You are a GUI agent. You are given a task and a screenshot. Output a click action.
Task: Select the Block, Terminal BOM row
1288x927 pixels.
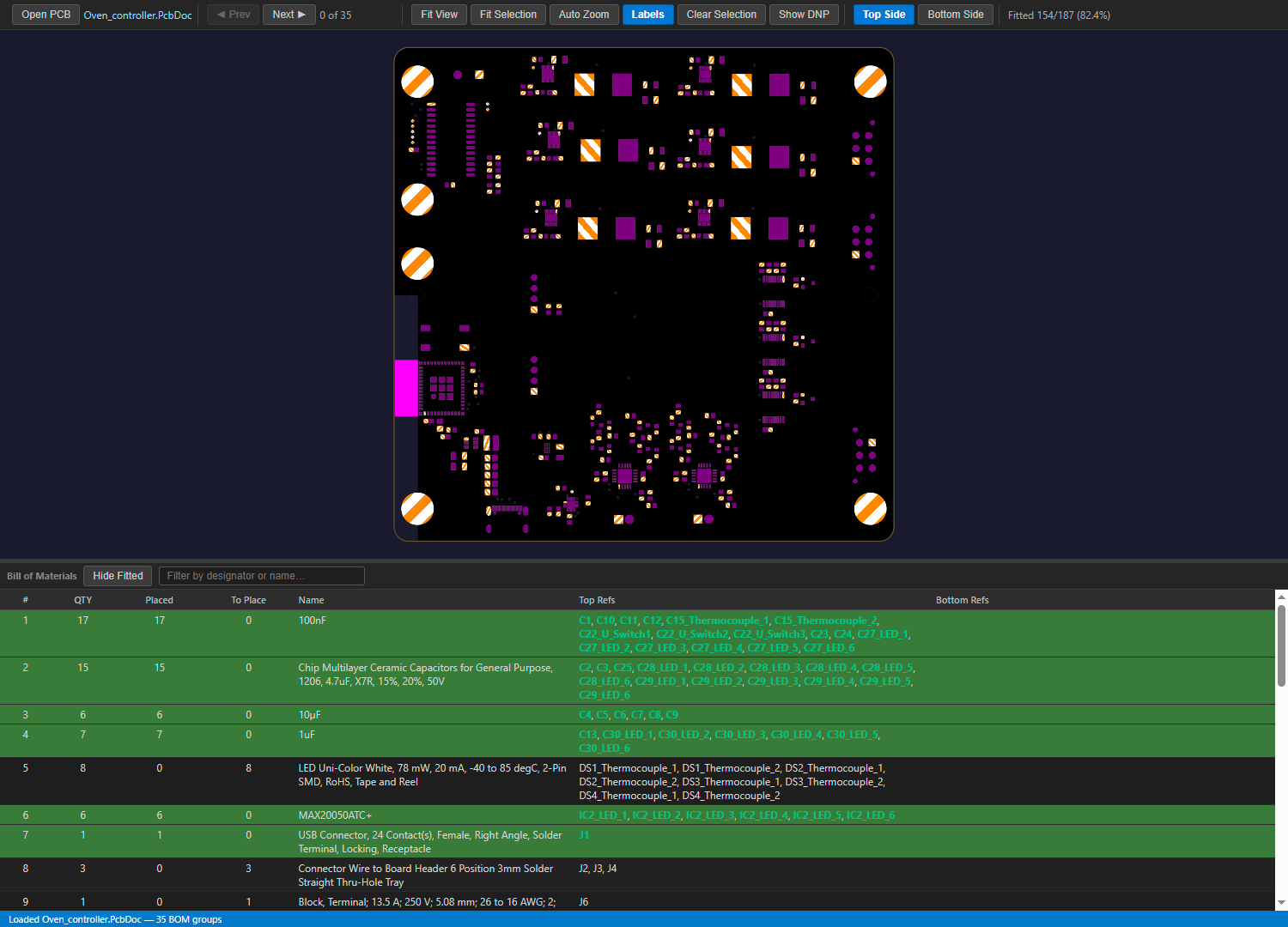(x=637, y=902)
